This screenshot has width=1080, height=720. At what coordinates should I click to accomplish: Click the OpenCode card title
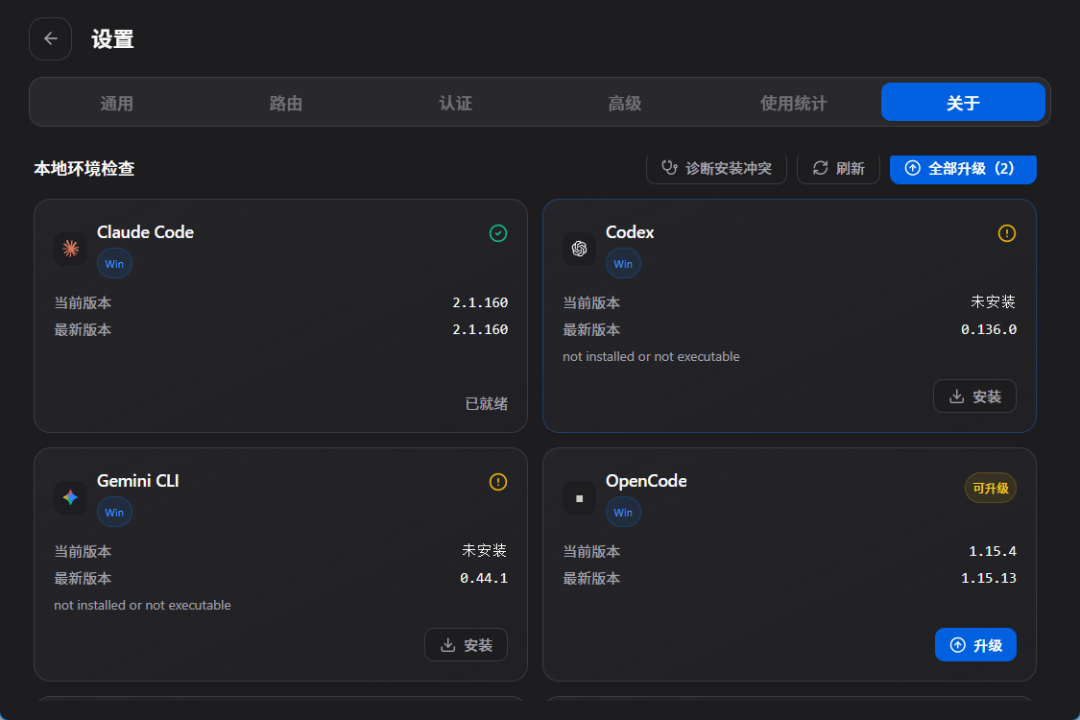(x=646, y=481)
